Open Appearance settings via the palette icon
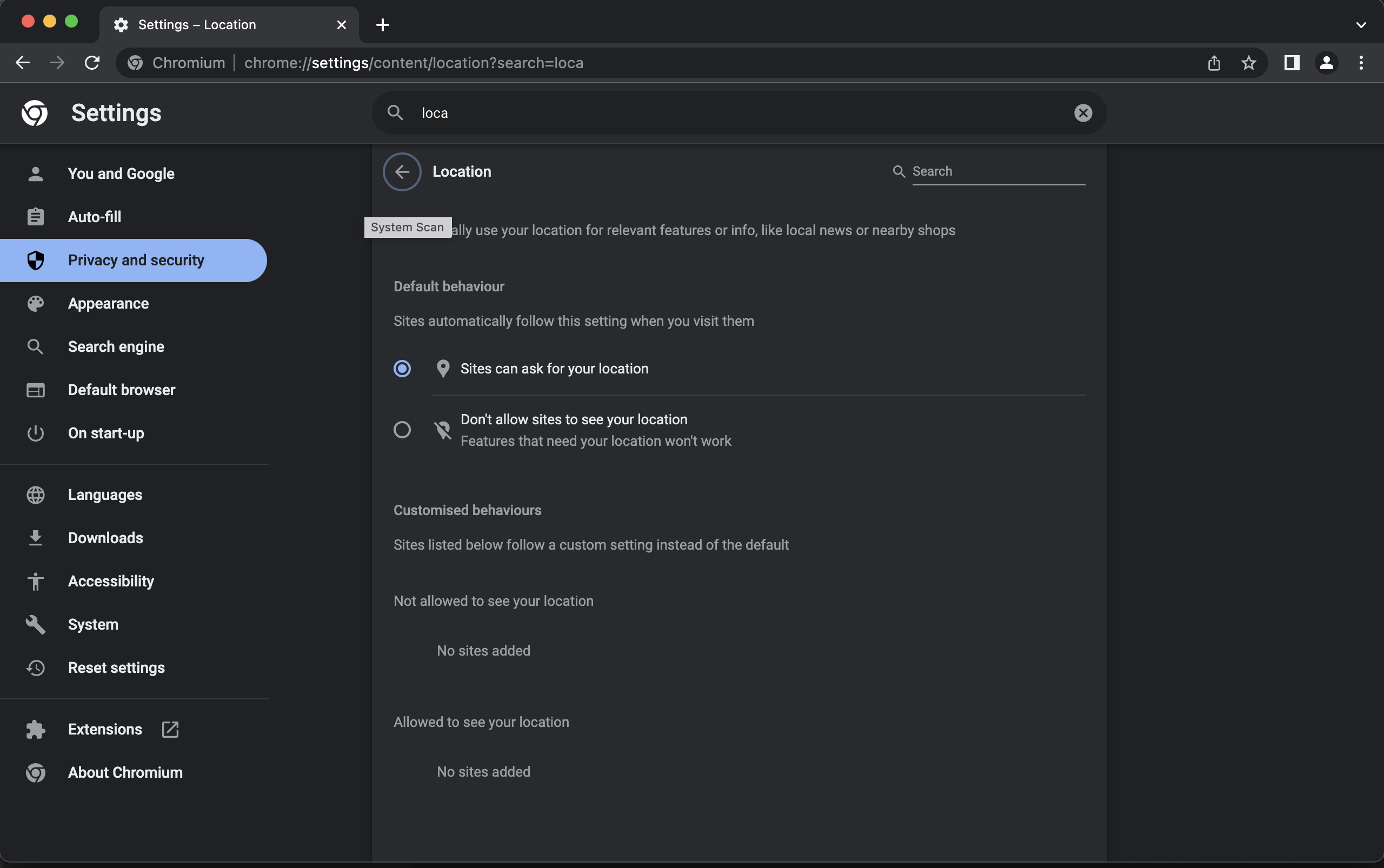1384x868 pixels. coord(36,303)
